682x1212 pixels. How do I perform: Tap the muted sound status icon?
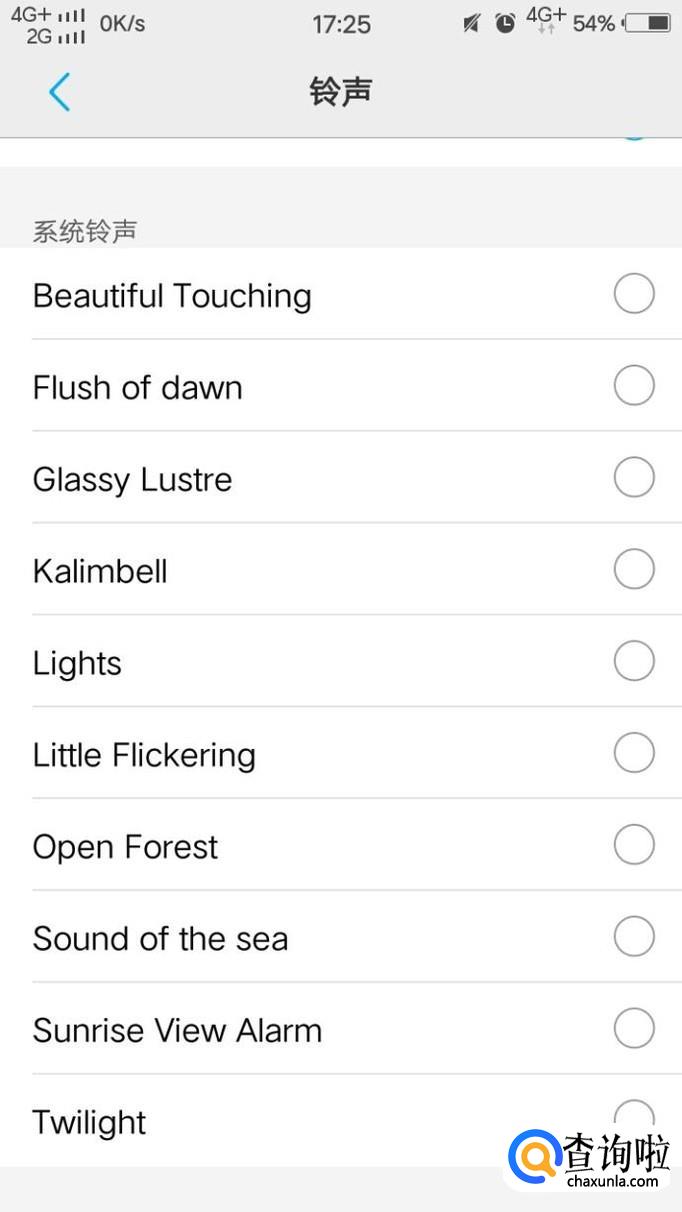[x=472, y=23]
